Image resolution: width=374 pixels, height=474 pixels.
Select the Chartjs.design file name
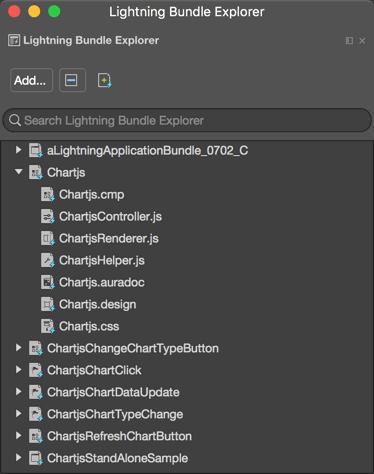point(97,305)
